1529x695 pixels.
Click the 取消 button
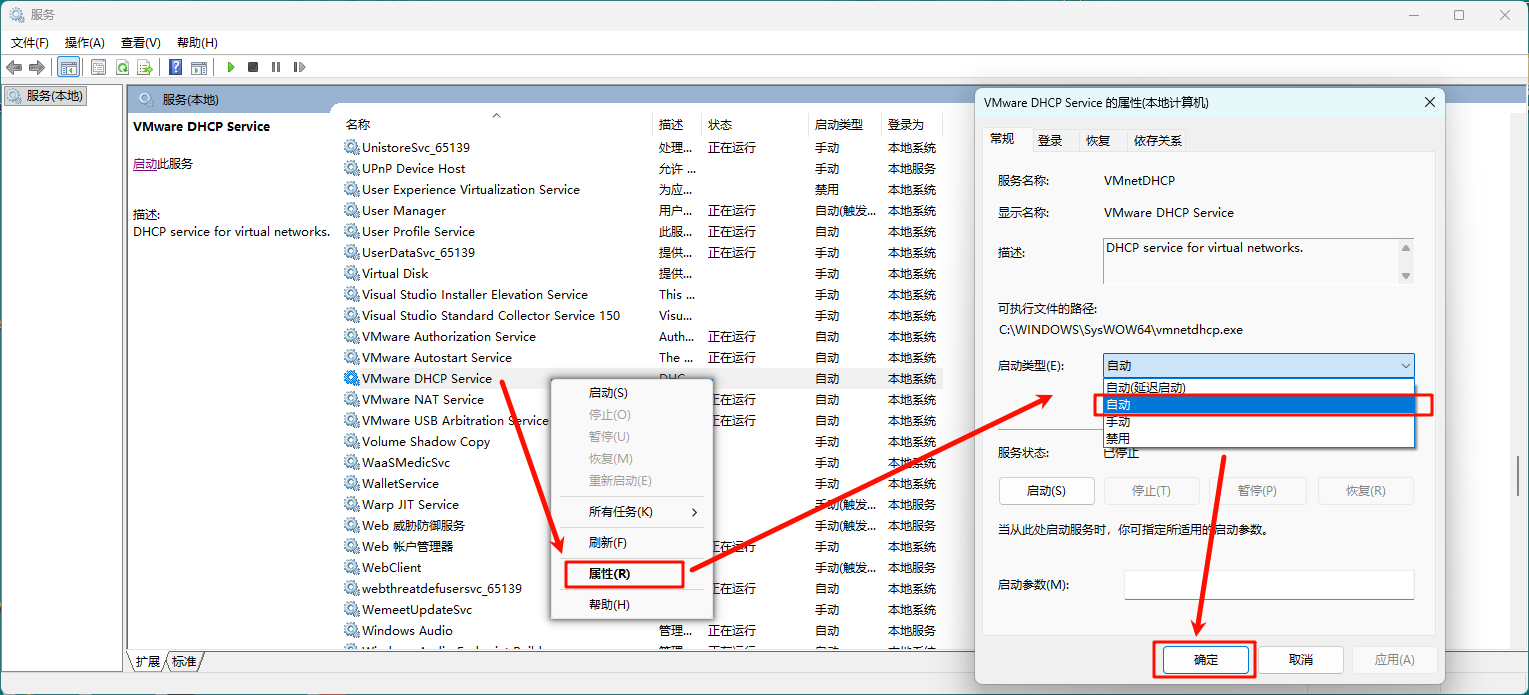[x=1300, y=660]
